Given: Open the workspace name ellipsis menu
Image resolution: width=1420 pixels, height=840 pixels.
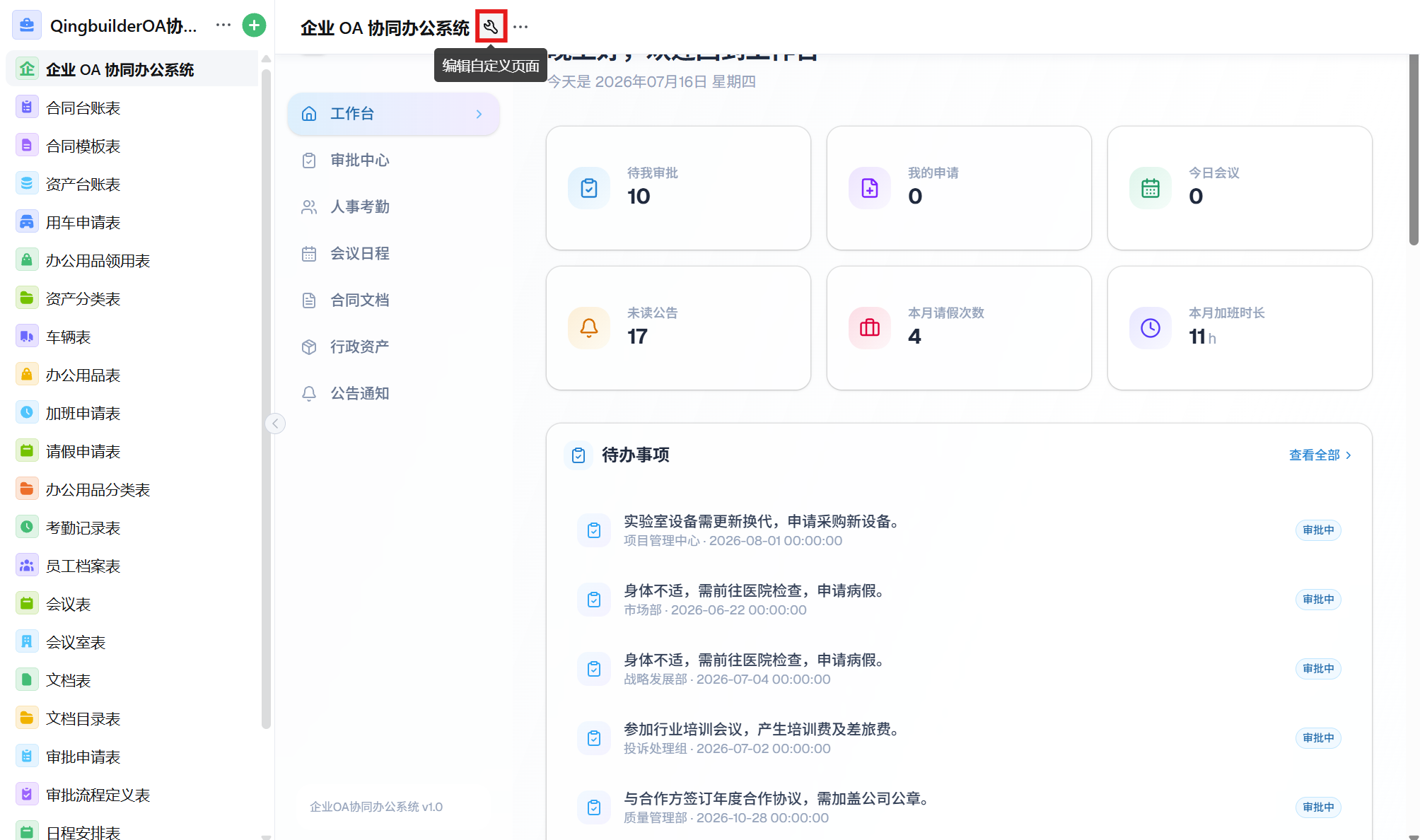Looking at the screenshot, I should tap(223, 25).
